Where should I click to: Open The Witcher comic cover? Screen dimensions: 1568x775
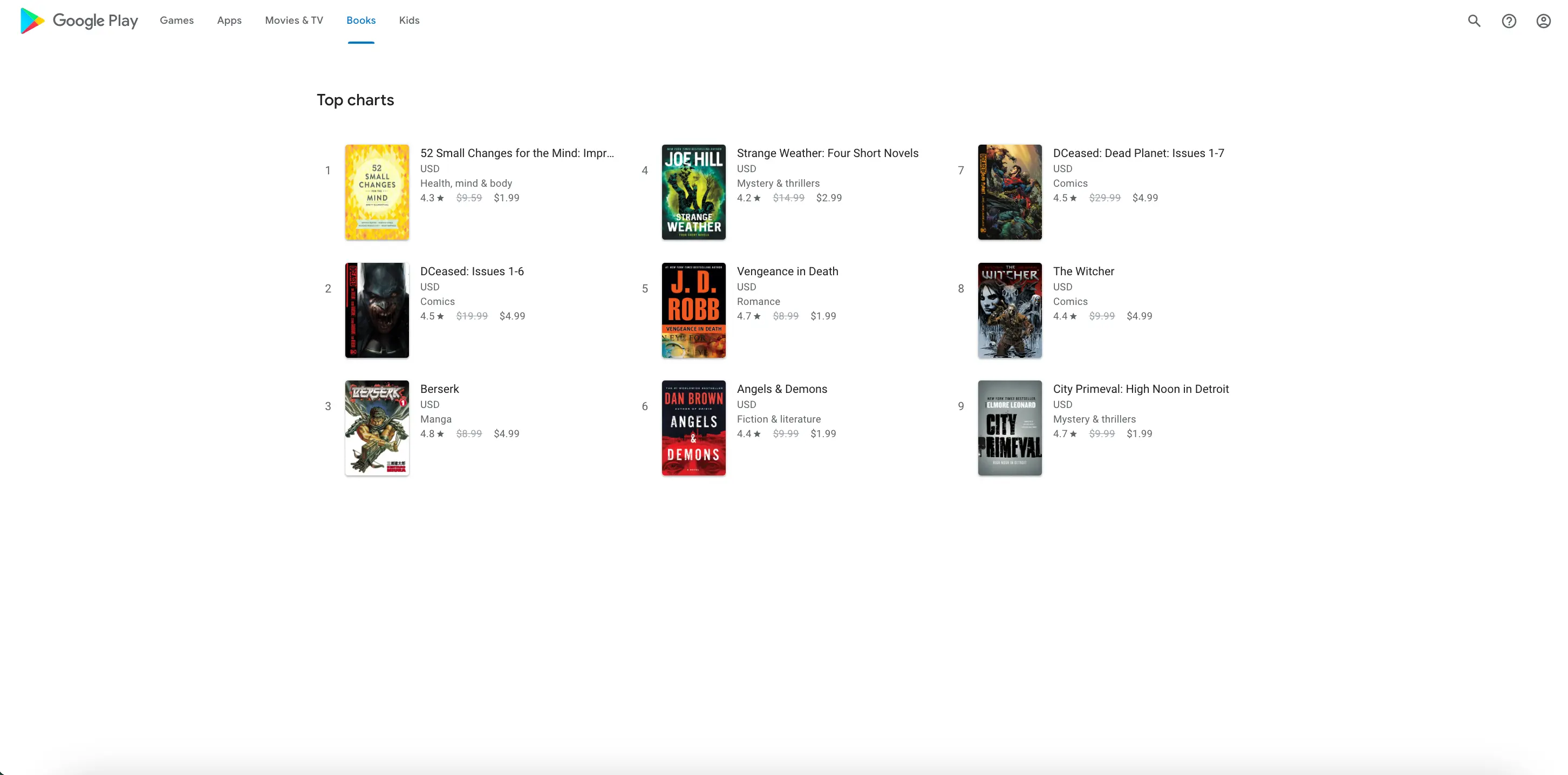click(1010, 310)
